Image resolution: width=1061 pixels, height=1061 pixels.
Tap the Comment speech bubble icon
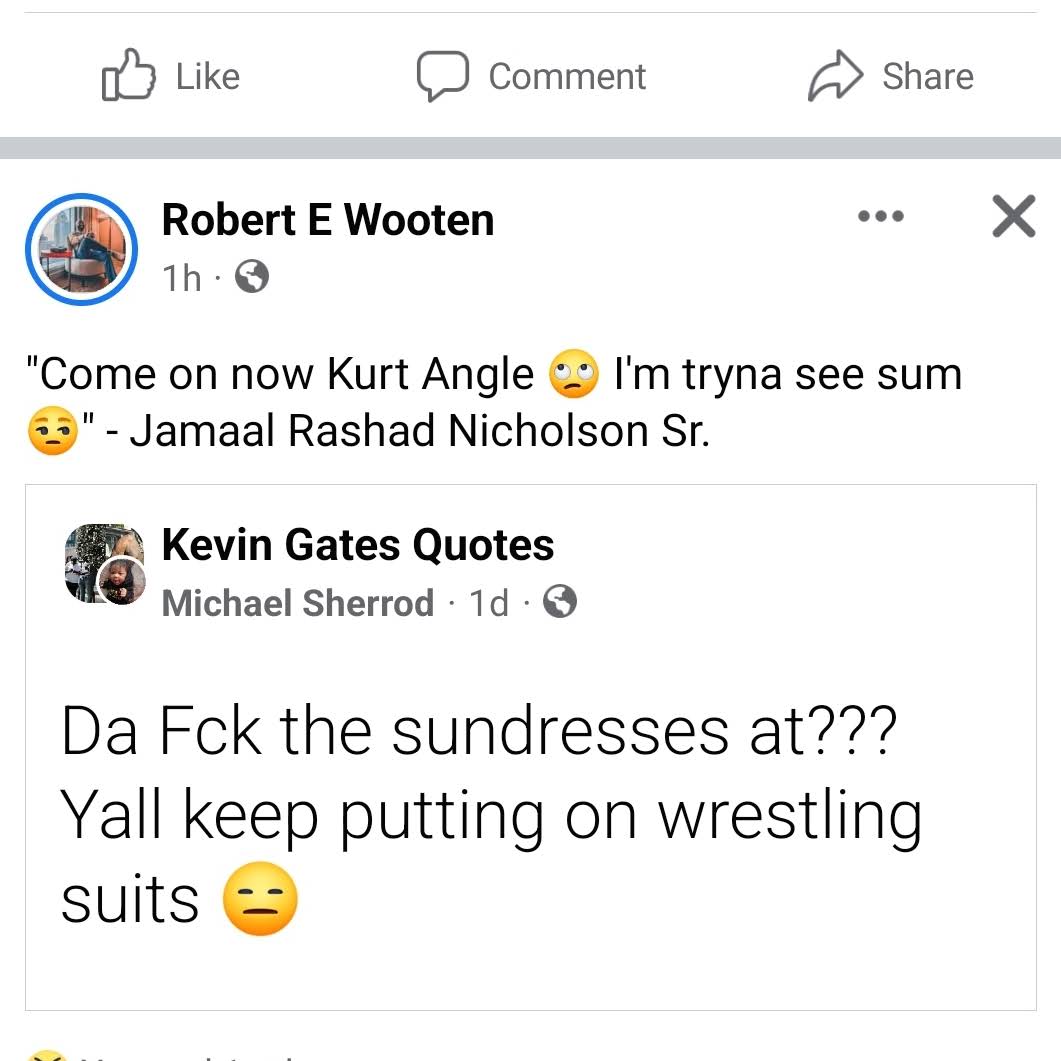[x=442, y=77]
